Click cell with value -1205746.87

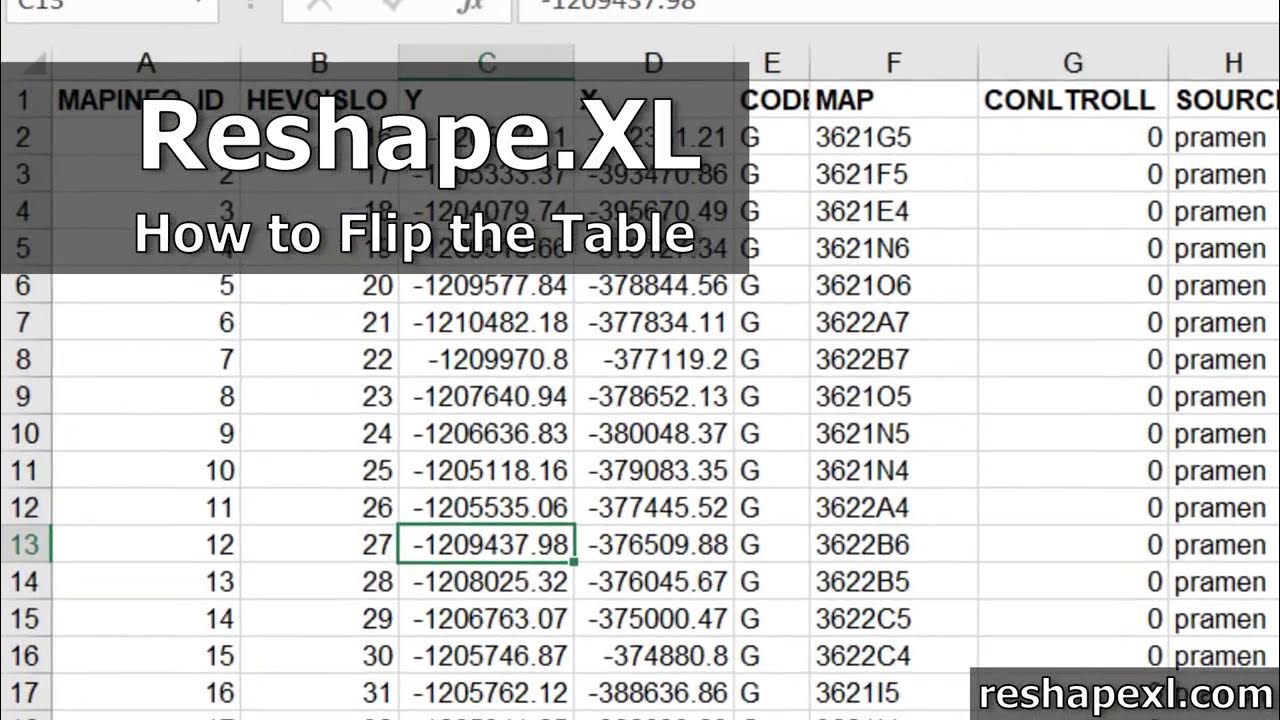[486, 656]
